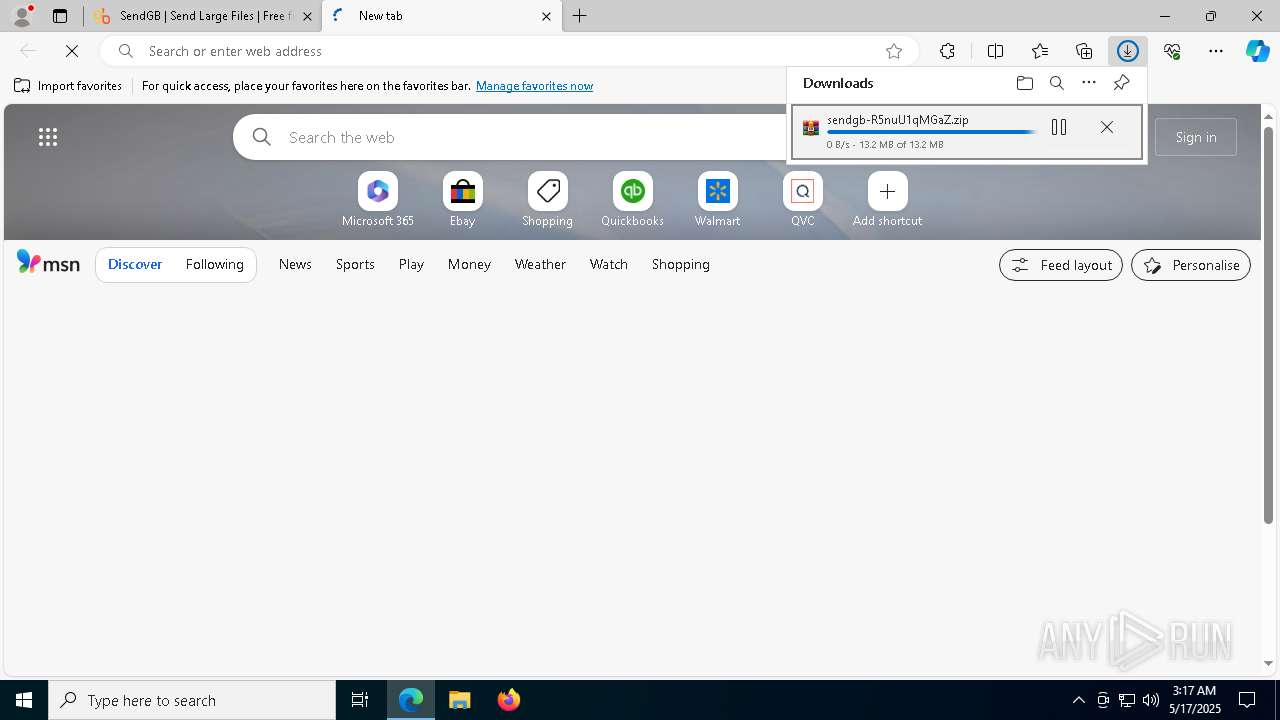
Task: Open Task View on taskbar
Action: click(360, 700)
